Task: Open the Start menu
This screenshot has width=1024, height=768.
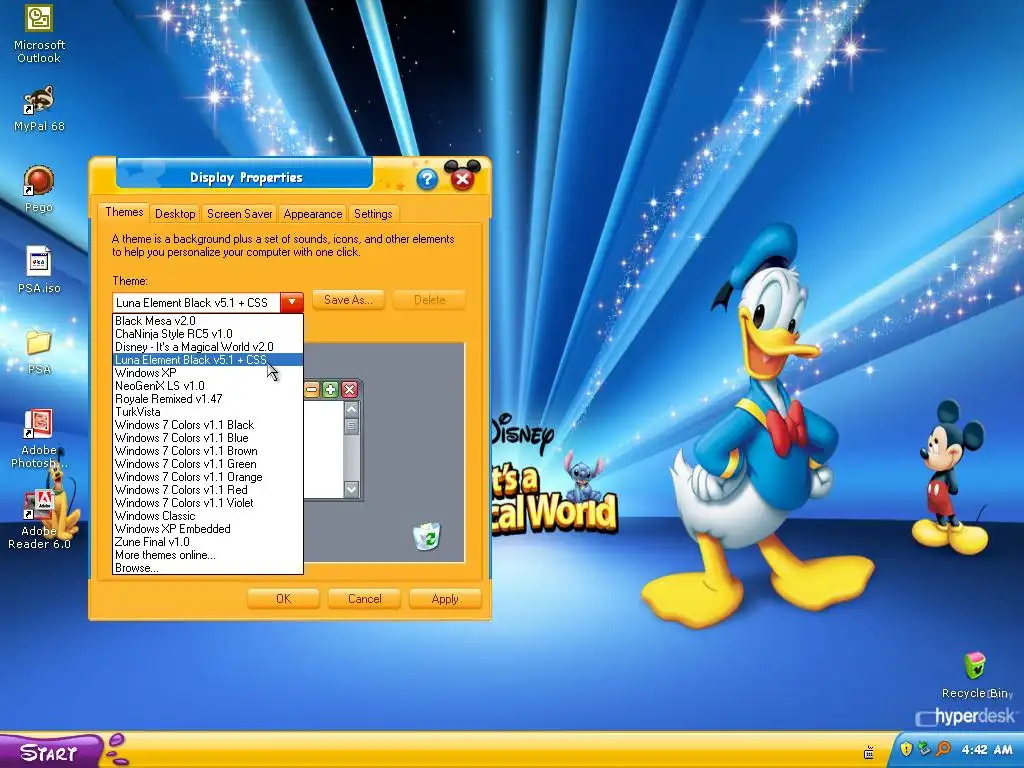Action: coord(52,751)
